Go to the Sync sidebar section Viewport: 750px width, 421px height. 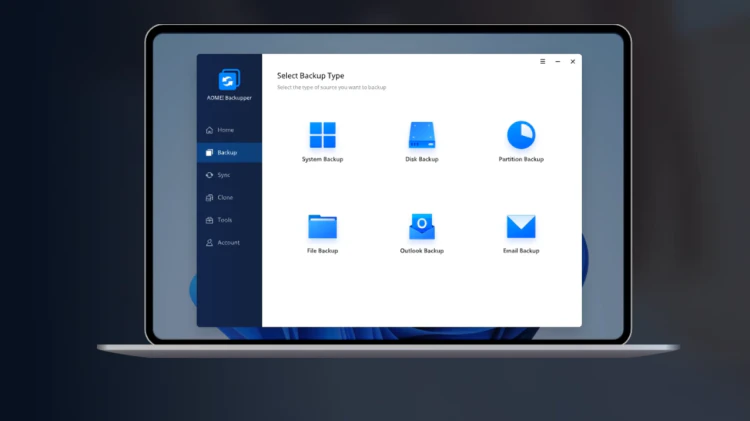click(223, 175)
